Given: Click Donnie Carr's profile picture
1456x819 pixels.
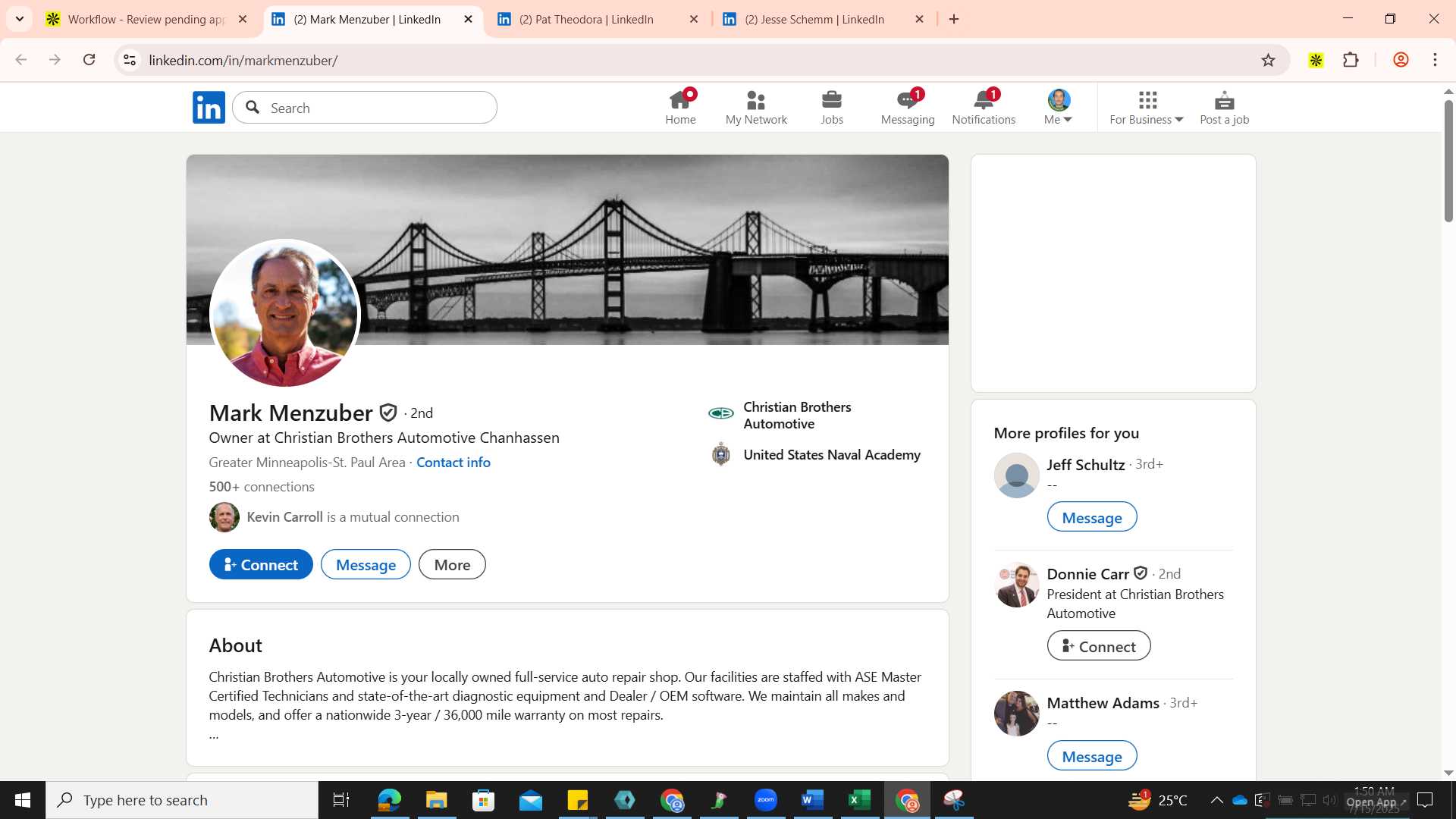Looking at the screenshot, I should (1016, 585).
